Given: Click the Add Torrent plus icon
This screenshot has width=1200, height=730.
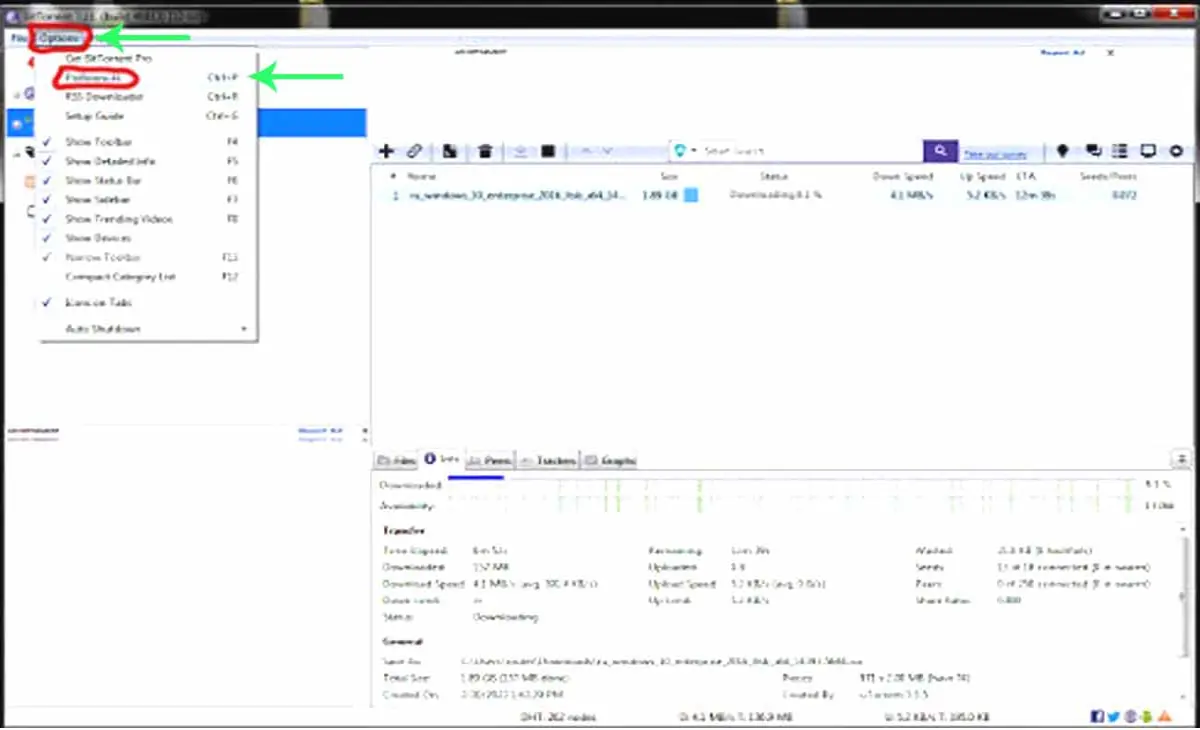Looking at the screenshot, I should tap(387, 151).
